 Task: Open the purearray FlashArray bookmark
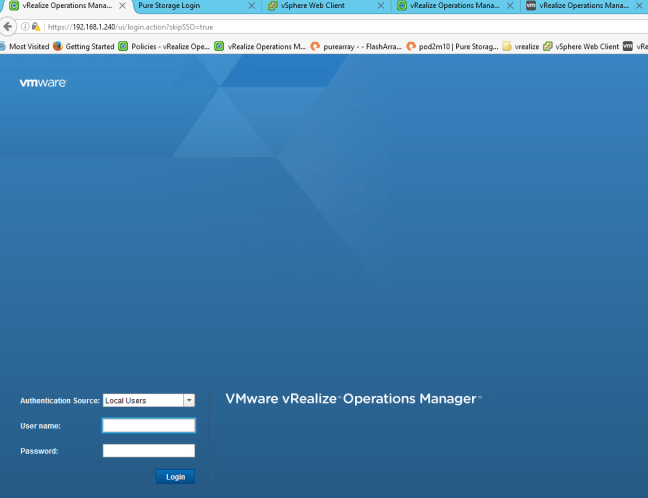coord(356,46)
